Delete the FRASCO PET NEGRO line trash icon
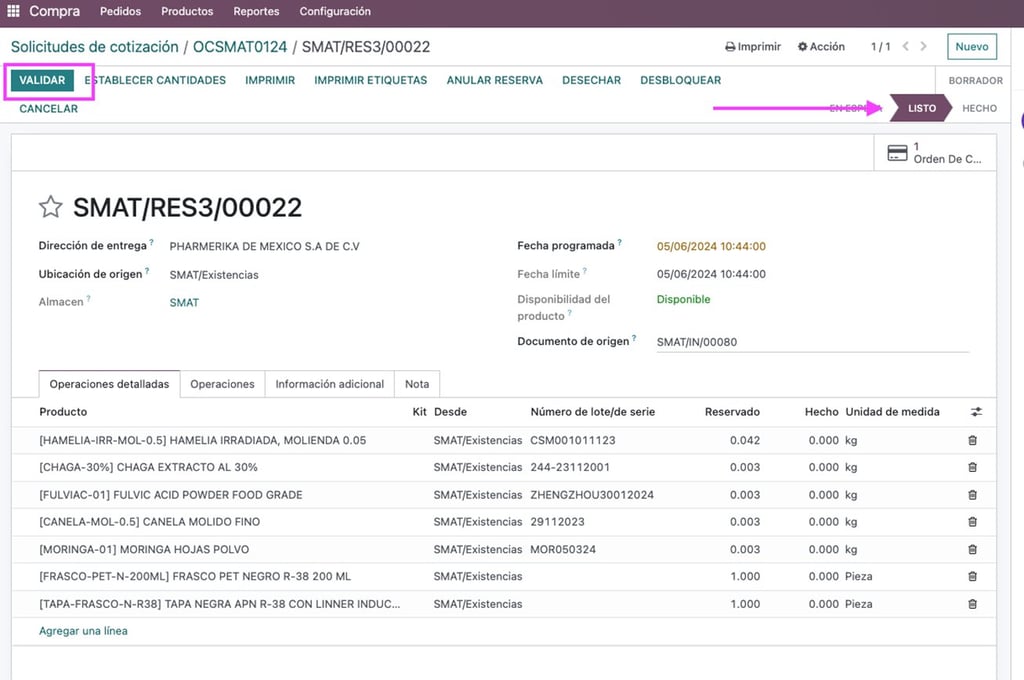 tap(972, 576)
